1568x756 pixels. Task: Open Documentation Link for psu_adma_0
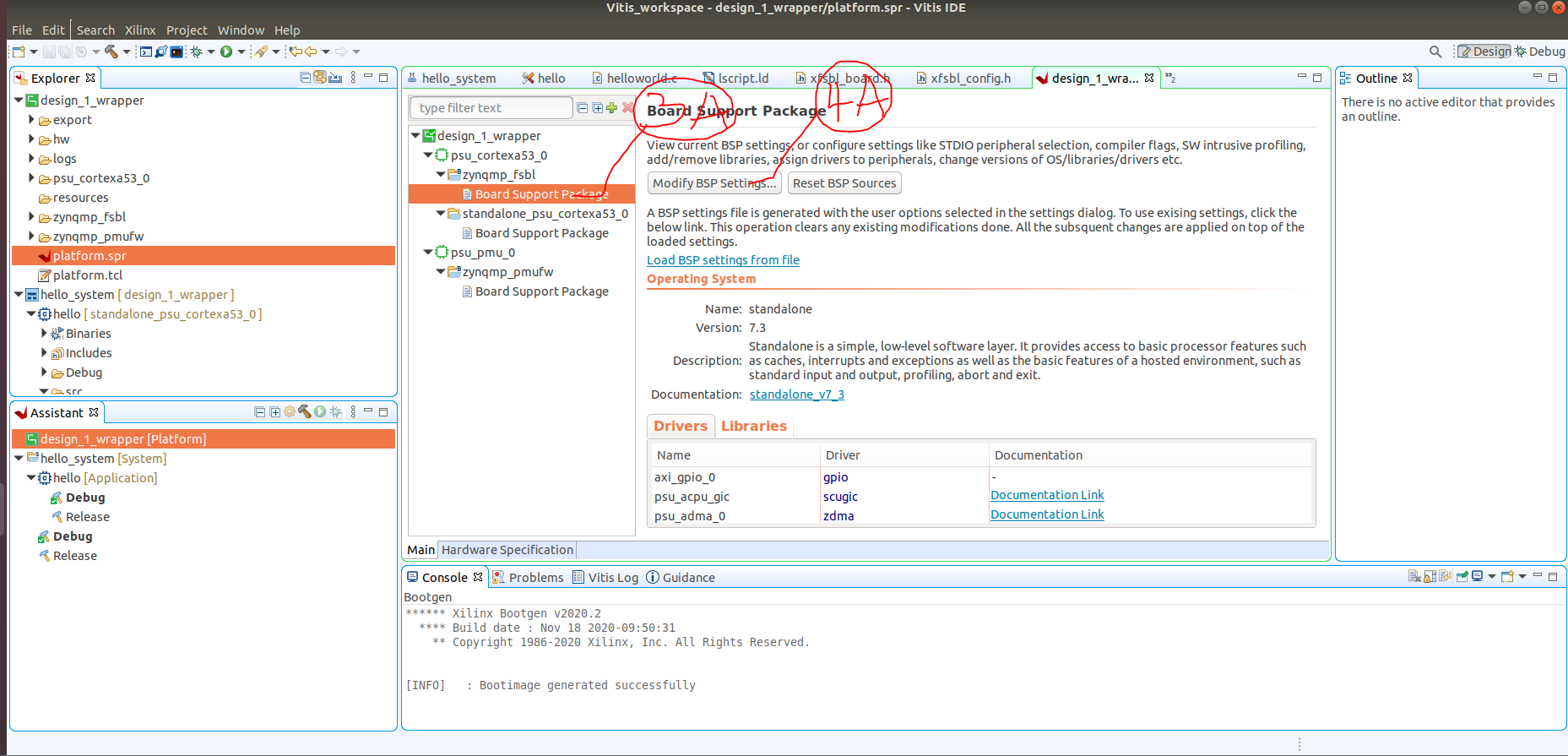tap(1047, 514)
